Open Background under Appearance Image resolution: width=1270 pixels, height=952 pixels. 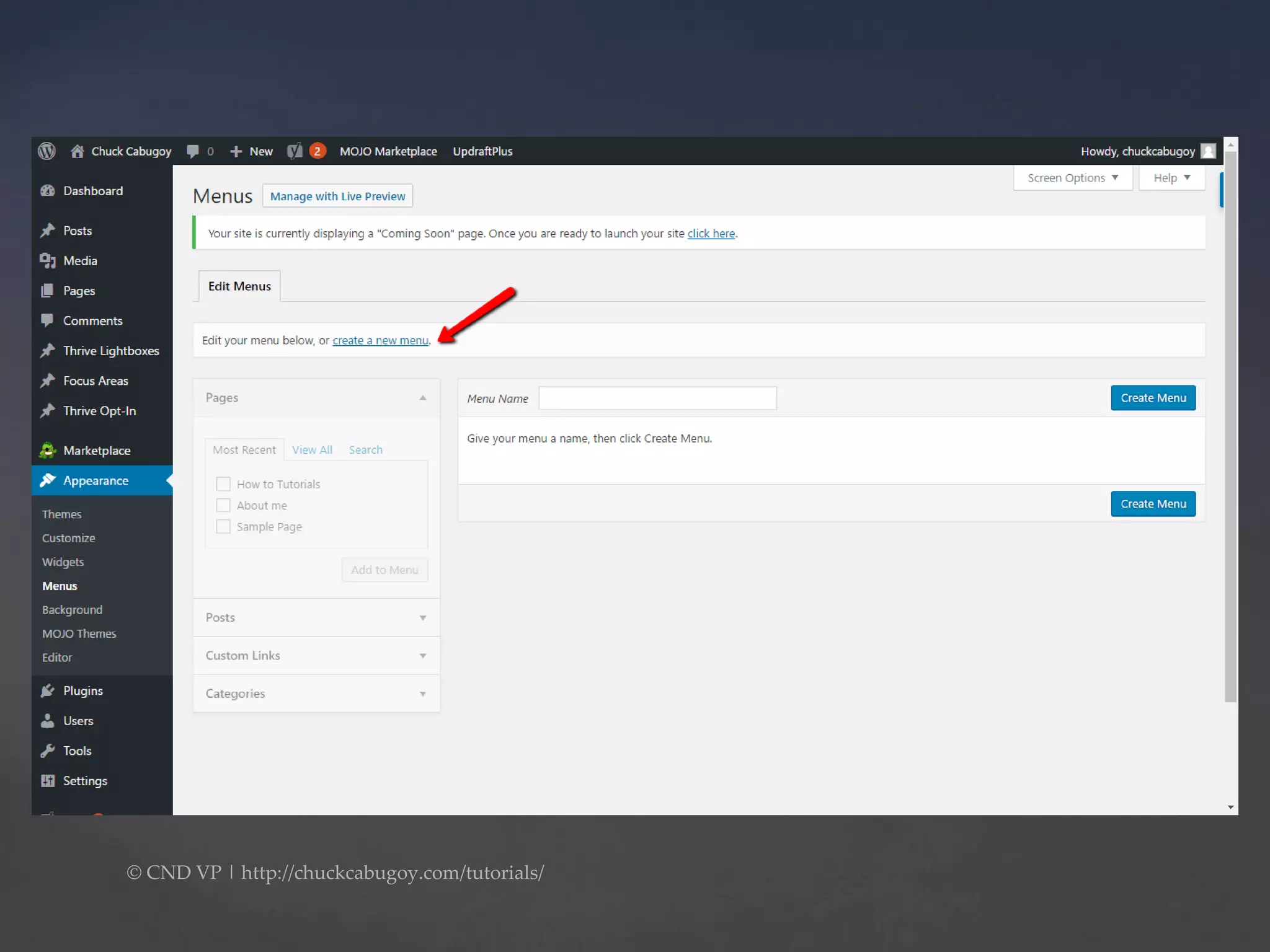[x=72, y=610]
